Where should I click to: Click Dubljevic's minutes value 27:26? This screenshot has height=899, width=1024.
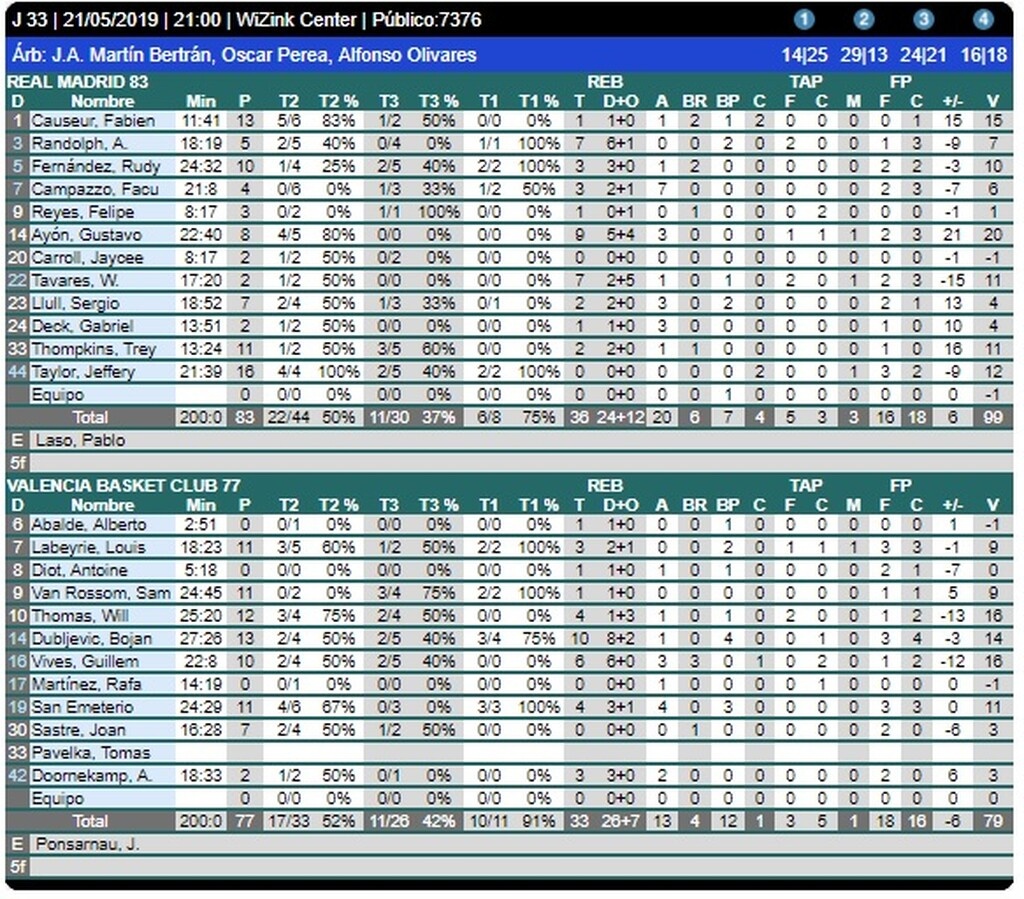(200, 639)
